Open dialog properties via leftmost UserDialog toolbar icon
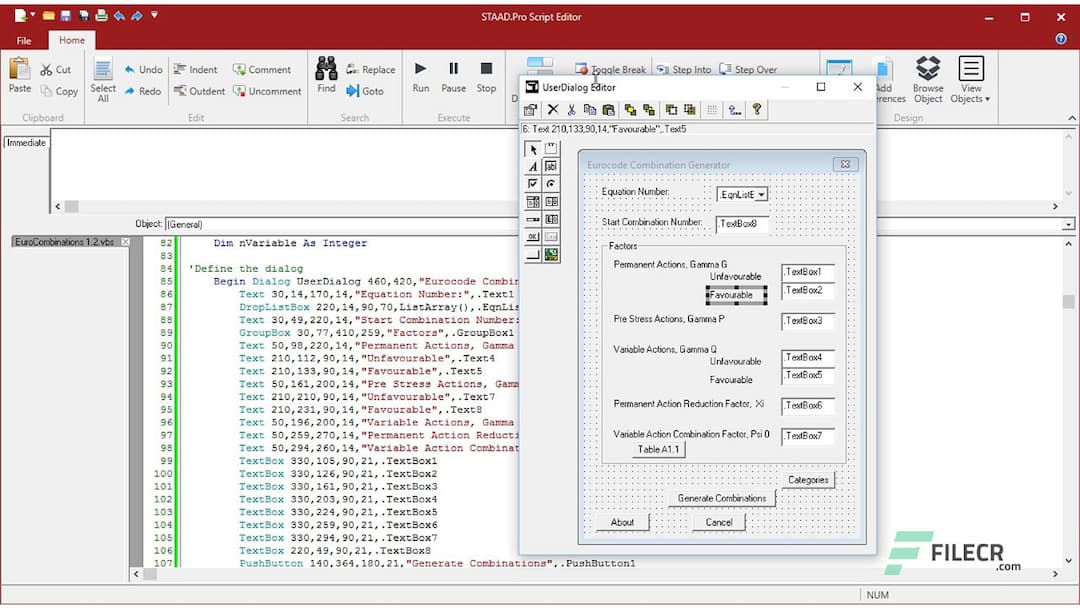This screenshot has width=1080, height=608. tap(530, 109)
